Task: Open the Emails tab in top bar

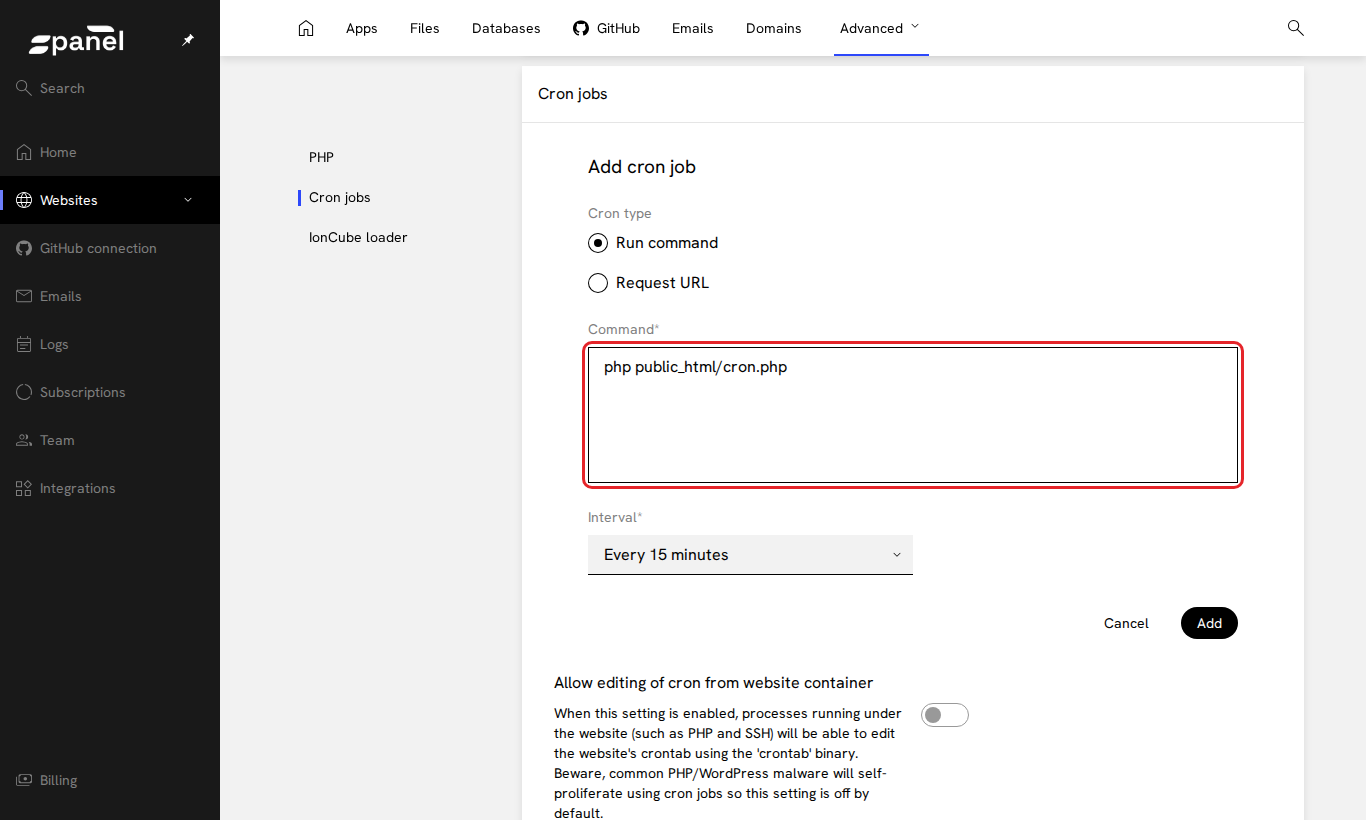Action: point(693,28)
